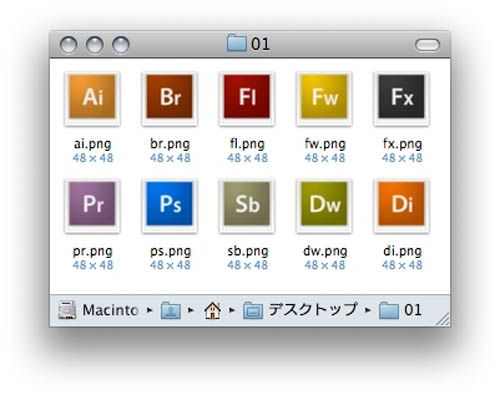Select the yellow Fw icon thumbnail
Viewport: 500px width, 395px height.
(324, 98)
